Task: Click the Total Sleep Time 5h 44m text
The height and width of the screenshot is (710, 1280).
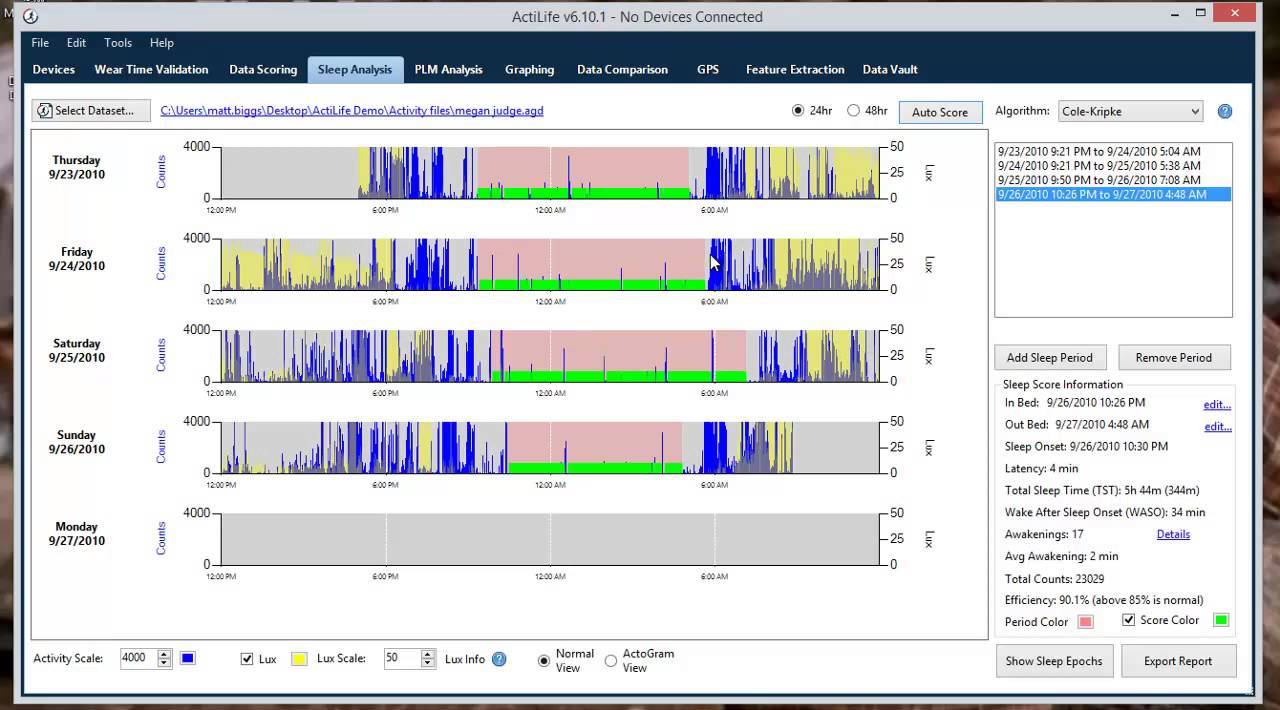Action: (x=1102, y=490)
